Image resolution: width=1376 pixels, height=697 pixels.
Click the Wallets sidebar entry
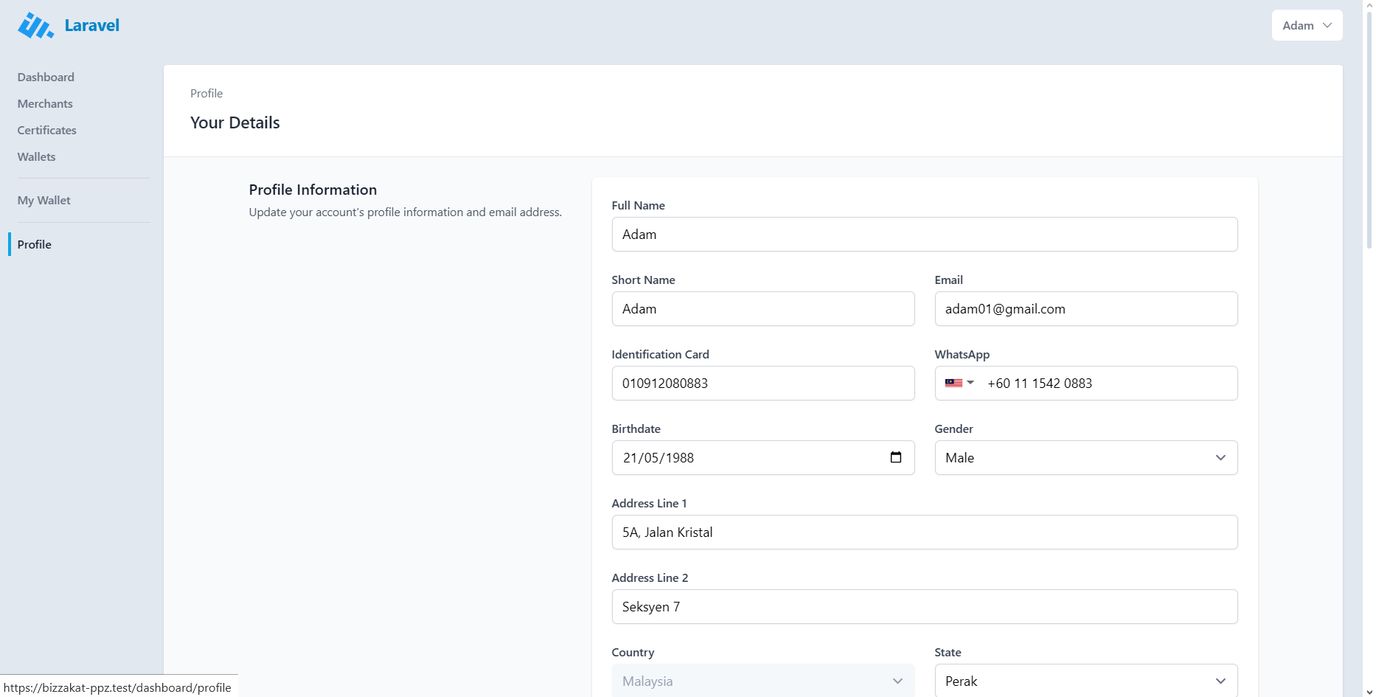(36, 156)
